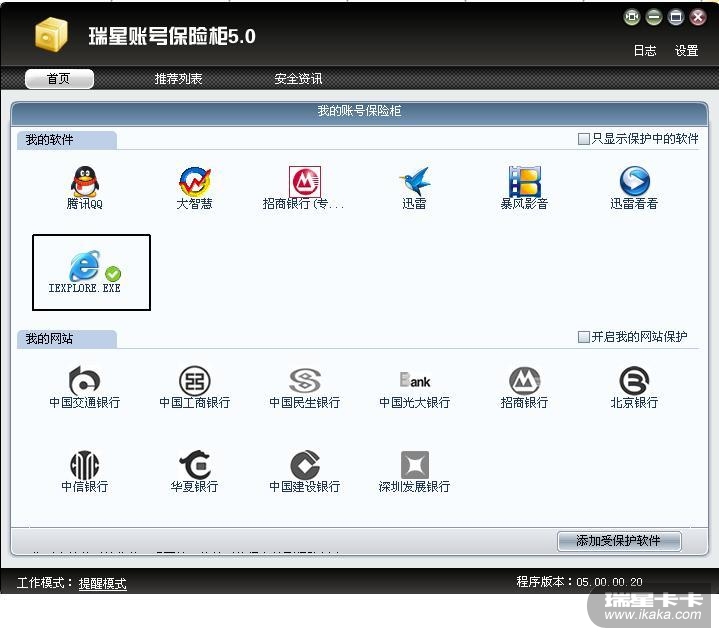Open 中国交通银行 website icon
Screen dimensions: 719x635
point(84,381)
